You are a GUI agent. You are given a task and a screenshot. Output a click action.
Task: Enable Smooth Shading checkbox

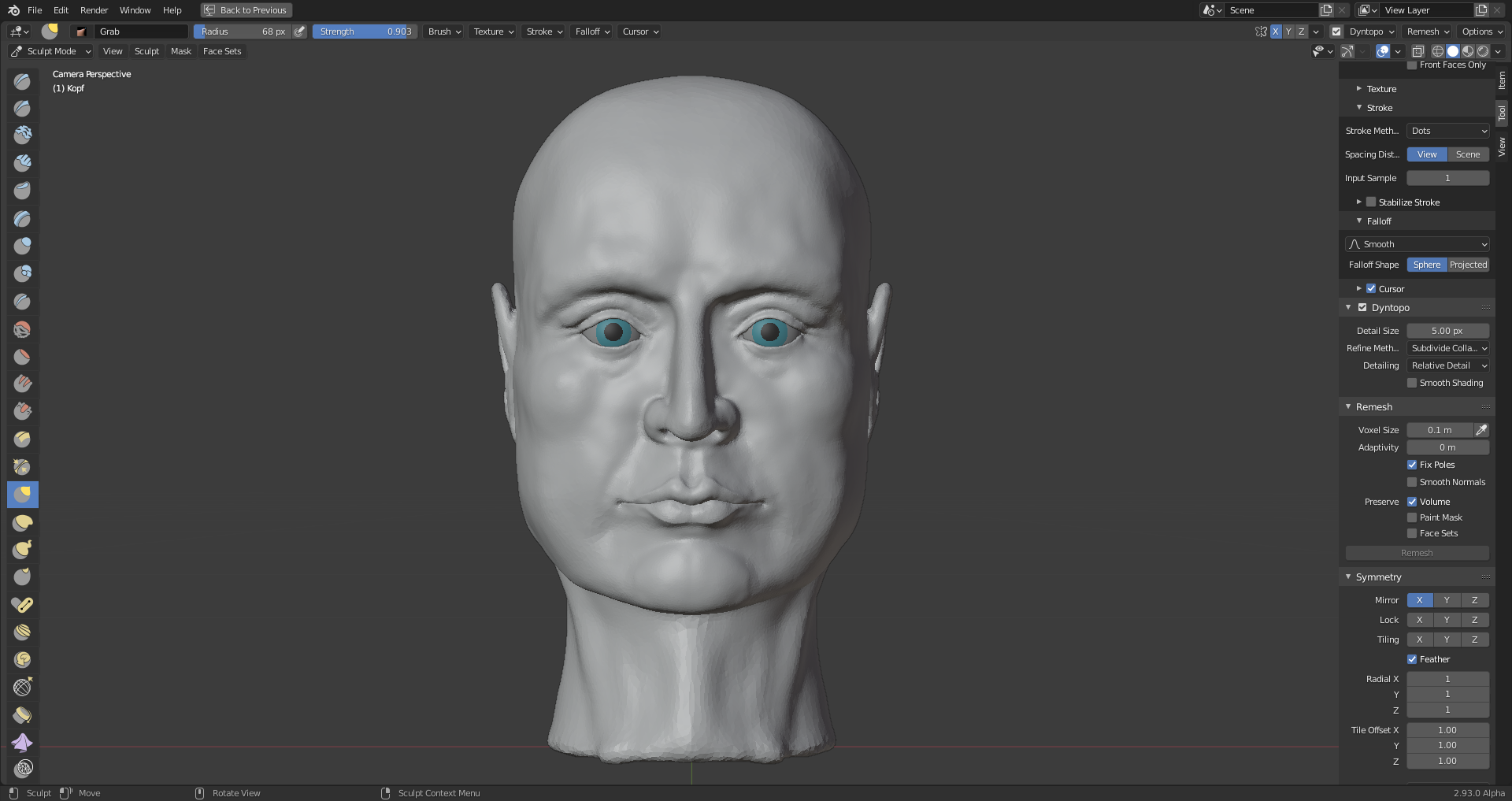[x=1412, y=383]
